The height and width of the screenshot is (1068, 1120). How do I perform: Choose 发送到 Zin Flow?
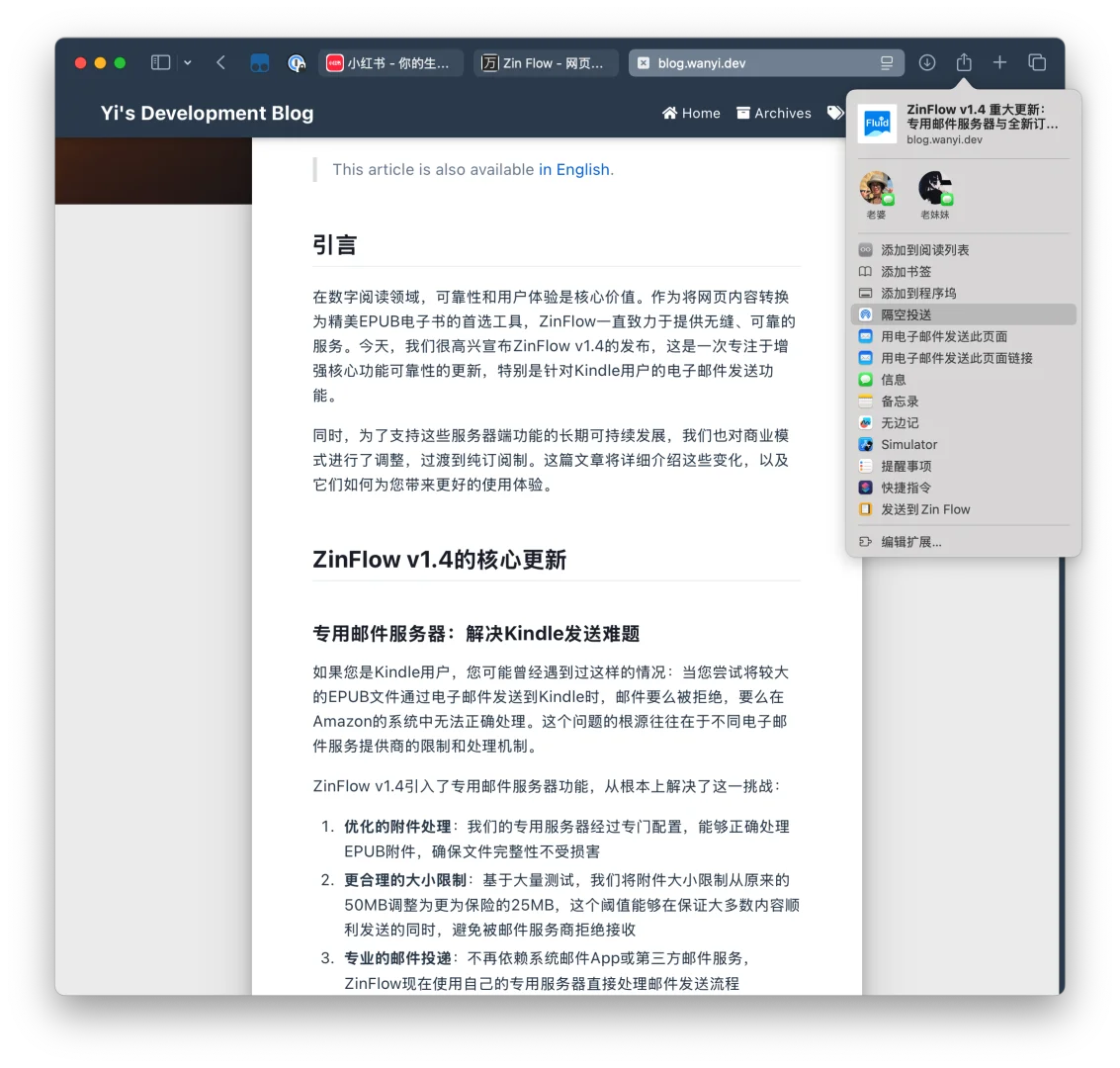964,509
